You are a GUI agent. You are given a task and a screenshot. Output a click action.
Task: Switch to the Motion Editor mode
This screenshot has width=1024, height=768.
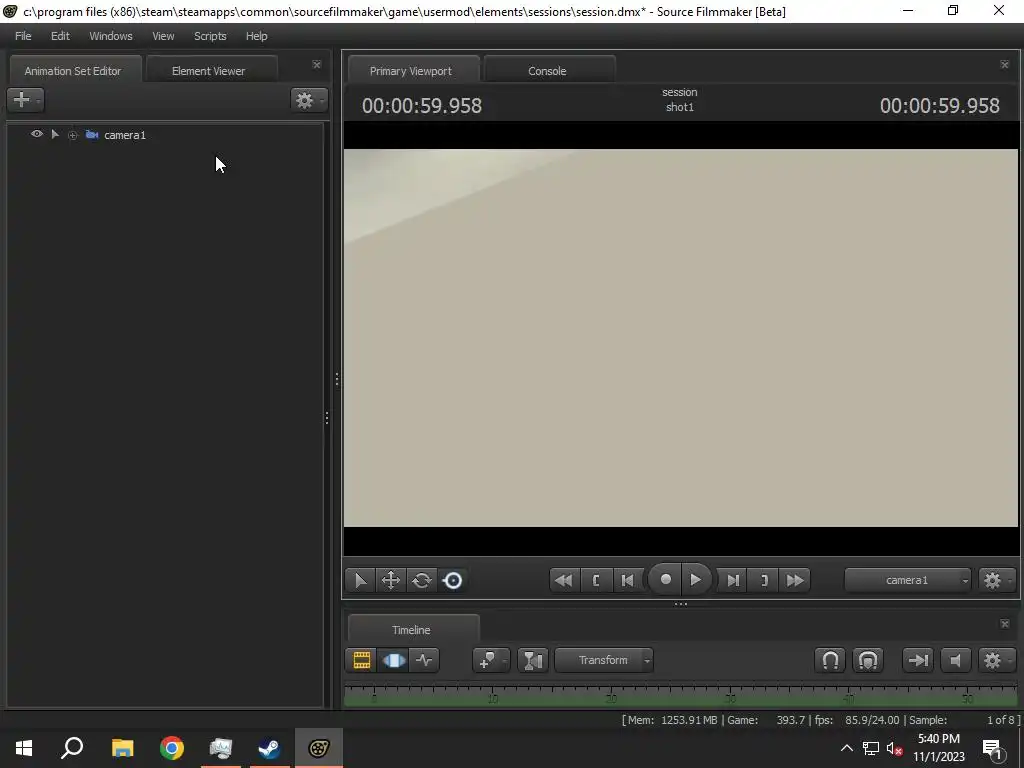coord(393,660)
